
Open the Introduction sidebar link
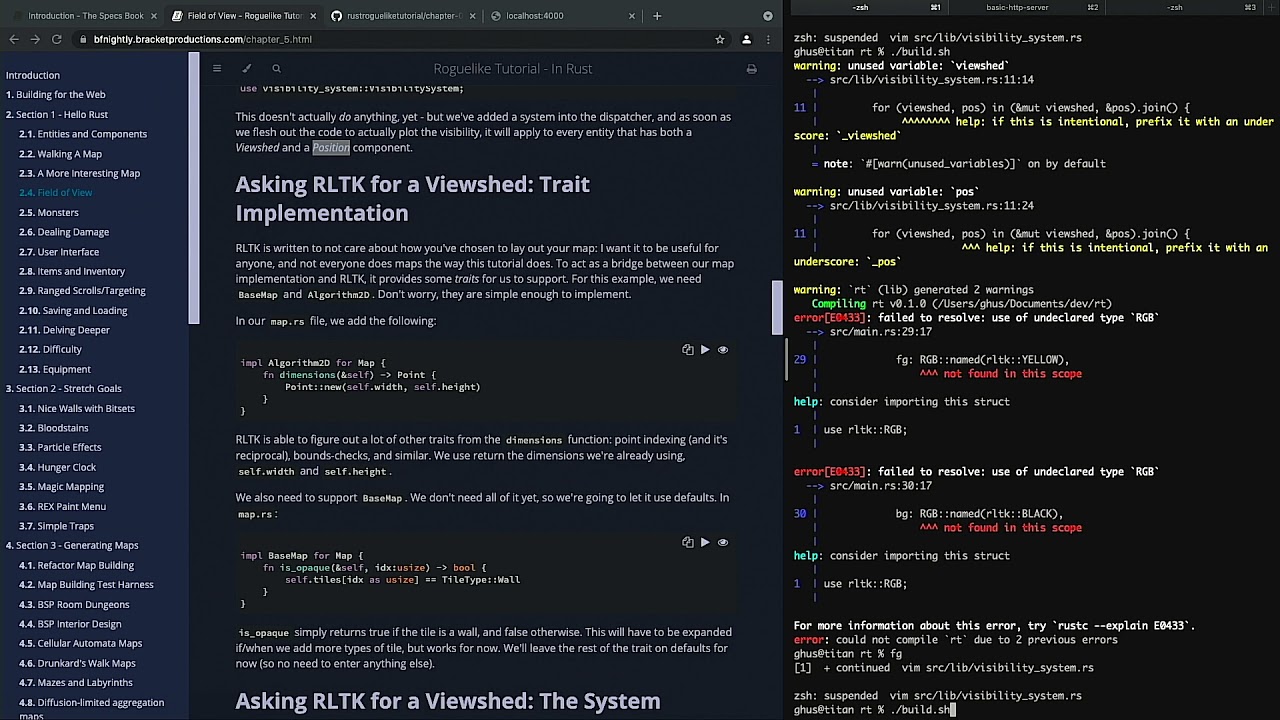click(x=33, y=75)
